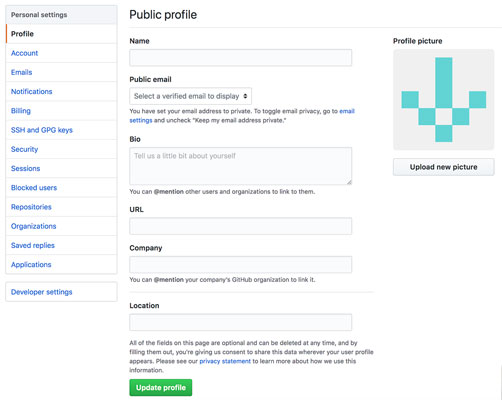Click the teal identicon profile picture
Screen dimensions: 502x400
click(x=443, y=100)
